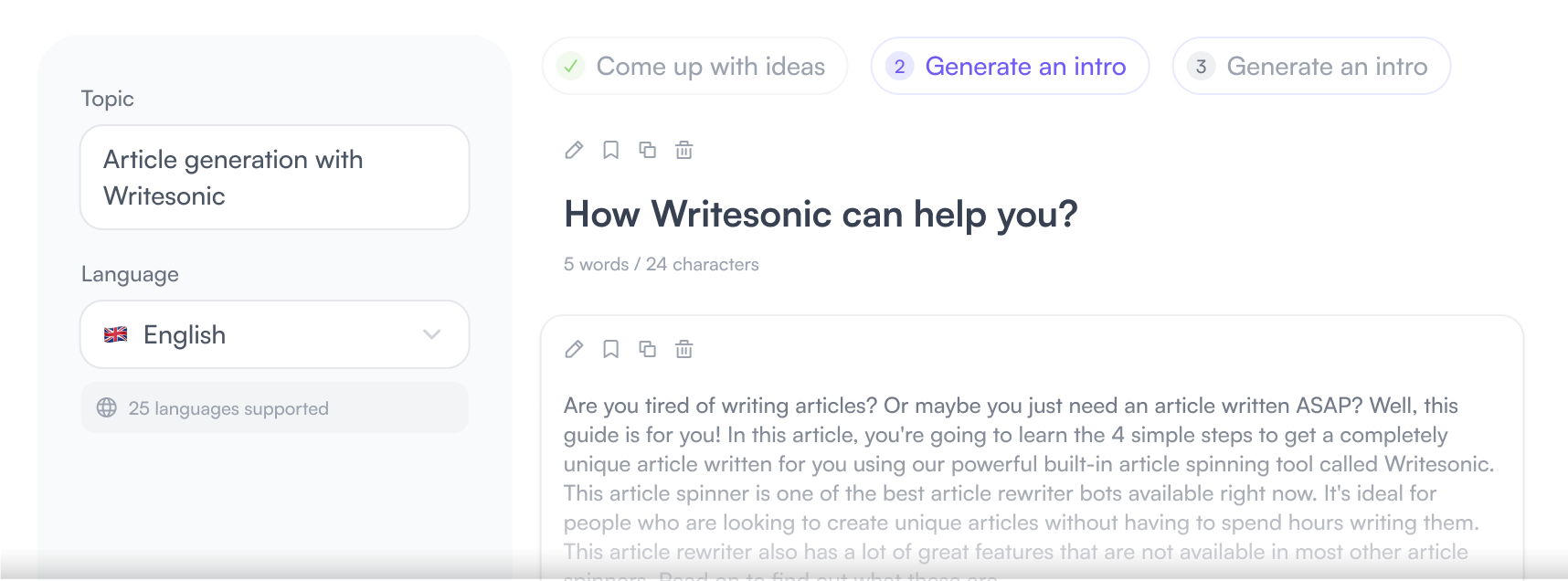1568x581 pixels.
Task: Copy the intro paragraph text
Action: 647,349
